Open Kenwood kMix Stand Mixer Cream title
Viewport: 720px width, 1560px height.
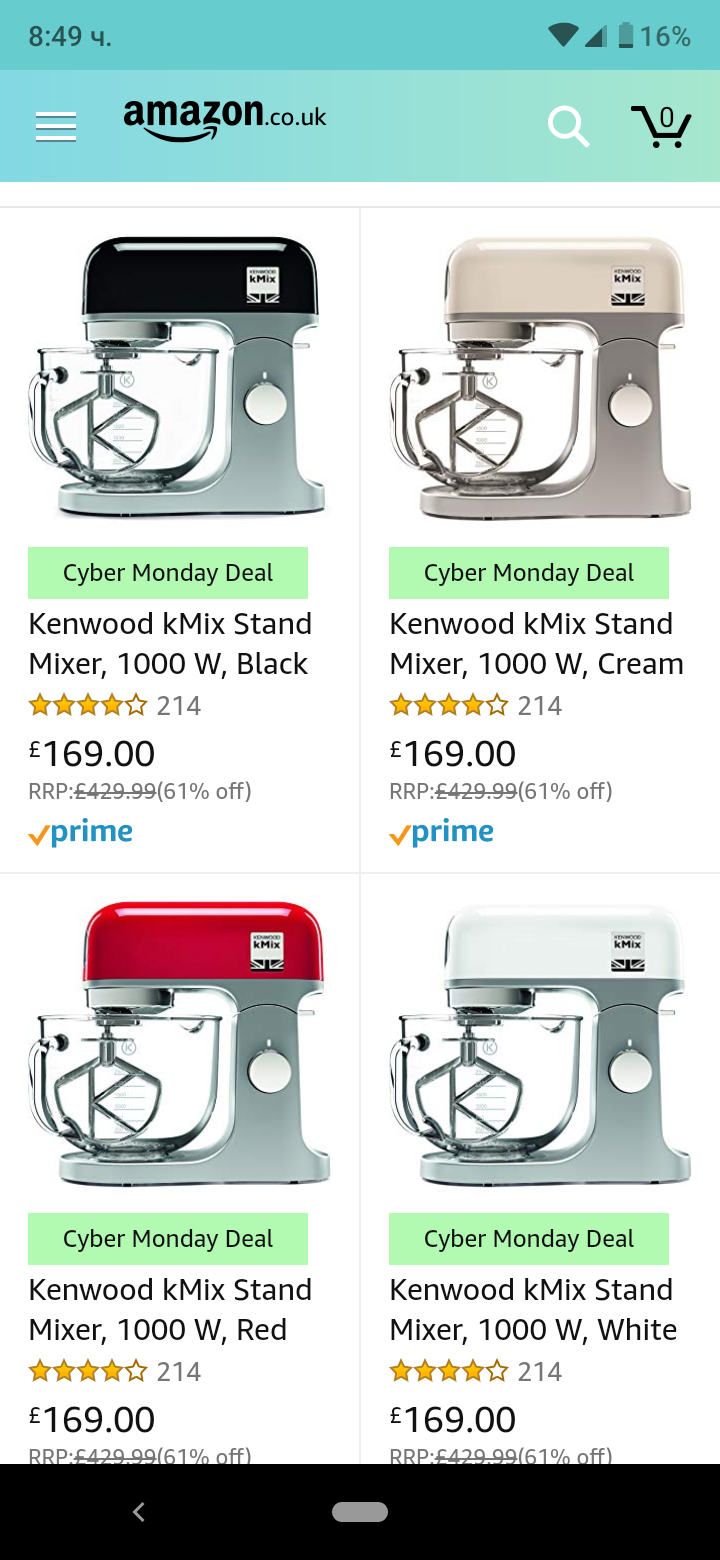point(536,644)
